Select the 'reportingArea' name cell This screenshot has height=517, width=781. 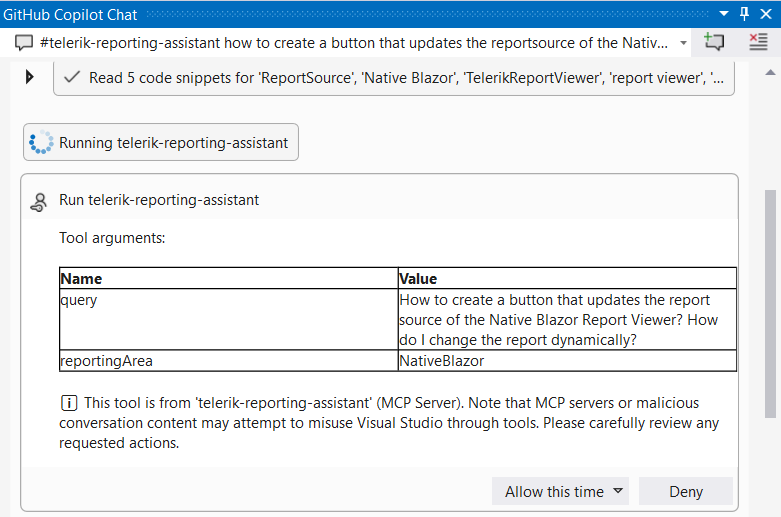tap(229, 361)
